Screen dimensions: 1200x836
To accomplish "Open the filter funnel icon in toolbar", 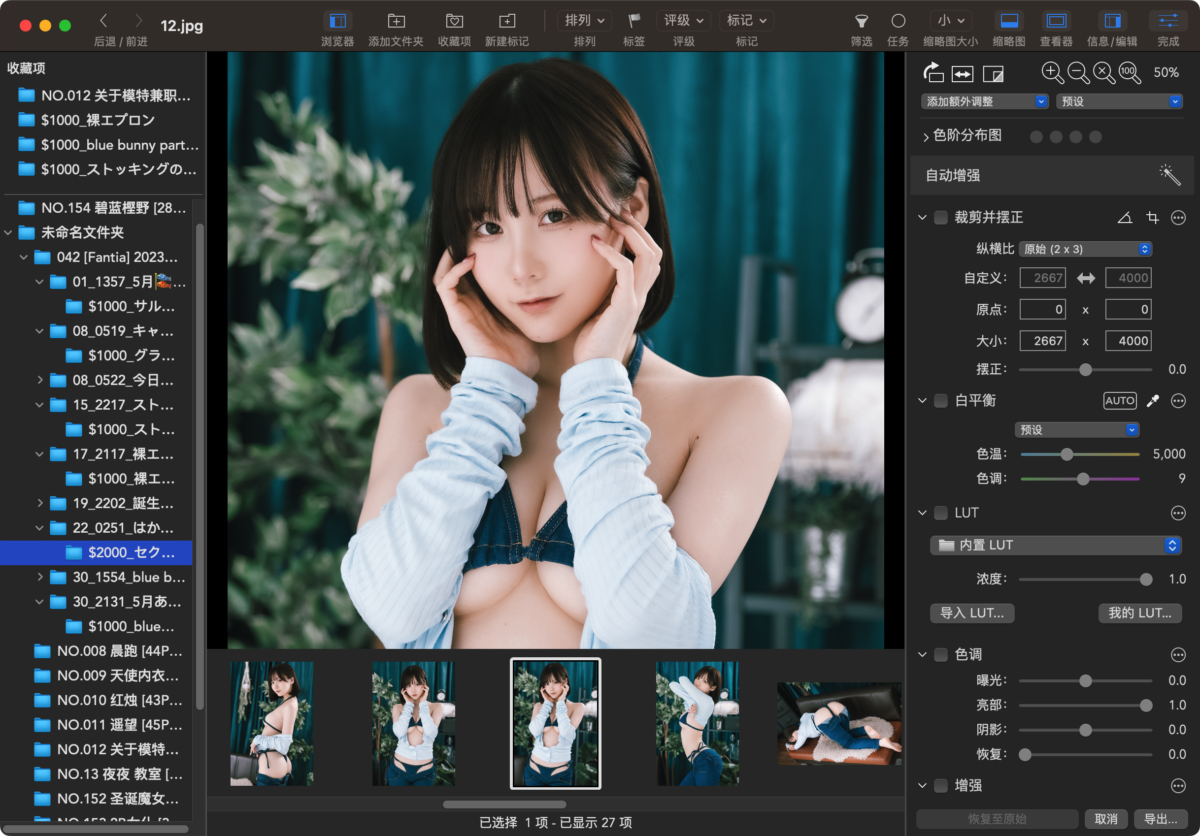I will pos(861,20).
